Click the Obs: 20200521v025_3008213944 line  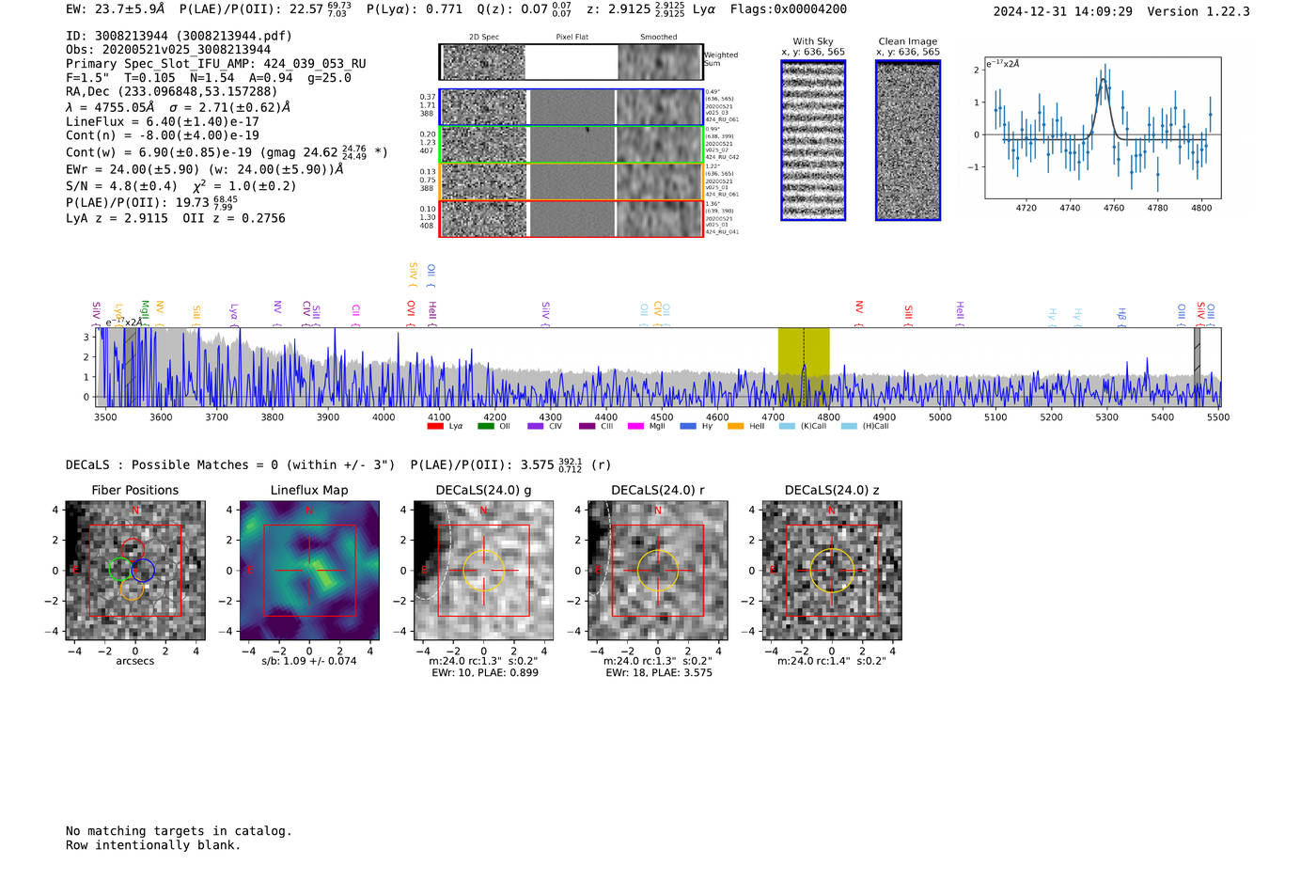pos(168,50)
